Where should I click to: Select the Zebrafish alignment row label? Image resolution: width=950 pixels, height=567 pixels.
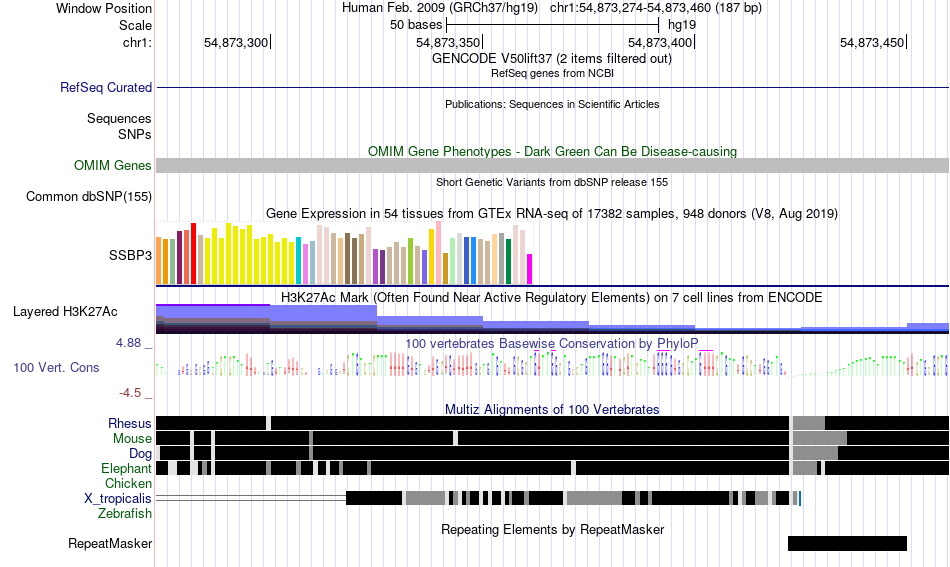pos(125,513)
